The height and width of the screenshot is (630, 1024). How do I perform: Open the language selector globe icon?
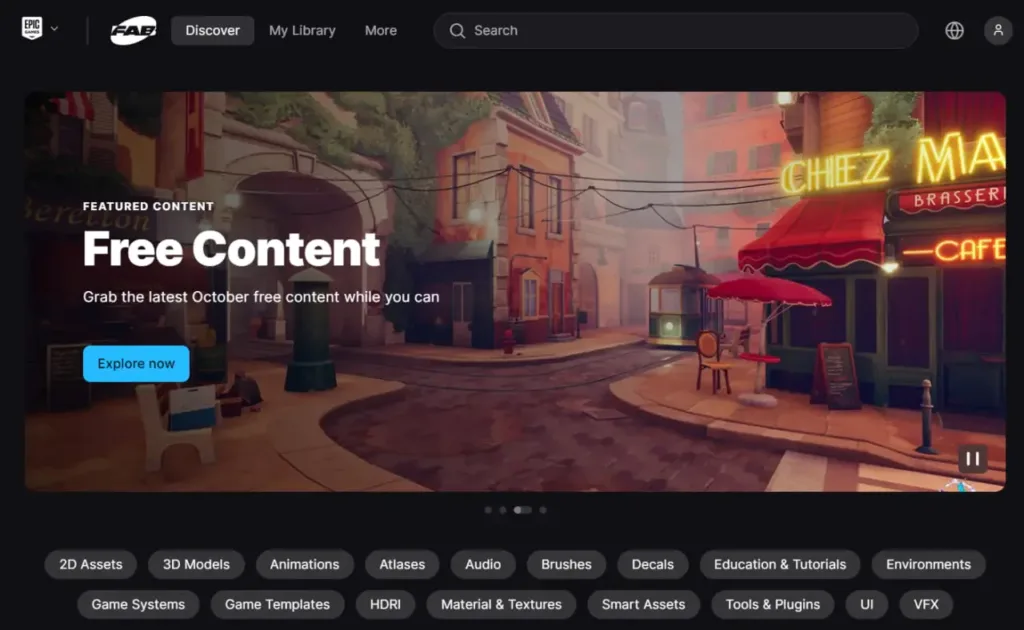click(954, 30)
